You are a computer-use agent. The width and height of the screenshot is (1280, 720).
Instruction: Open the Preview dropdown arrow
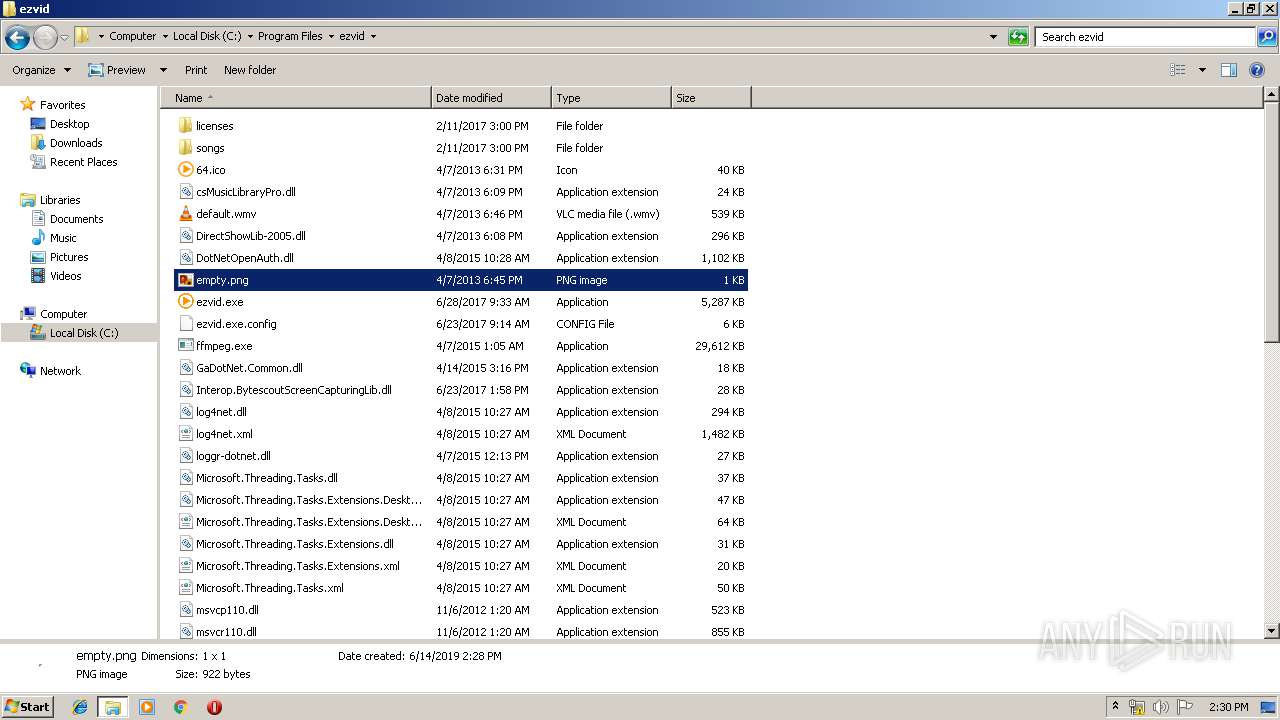[163, 70]
